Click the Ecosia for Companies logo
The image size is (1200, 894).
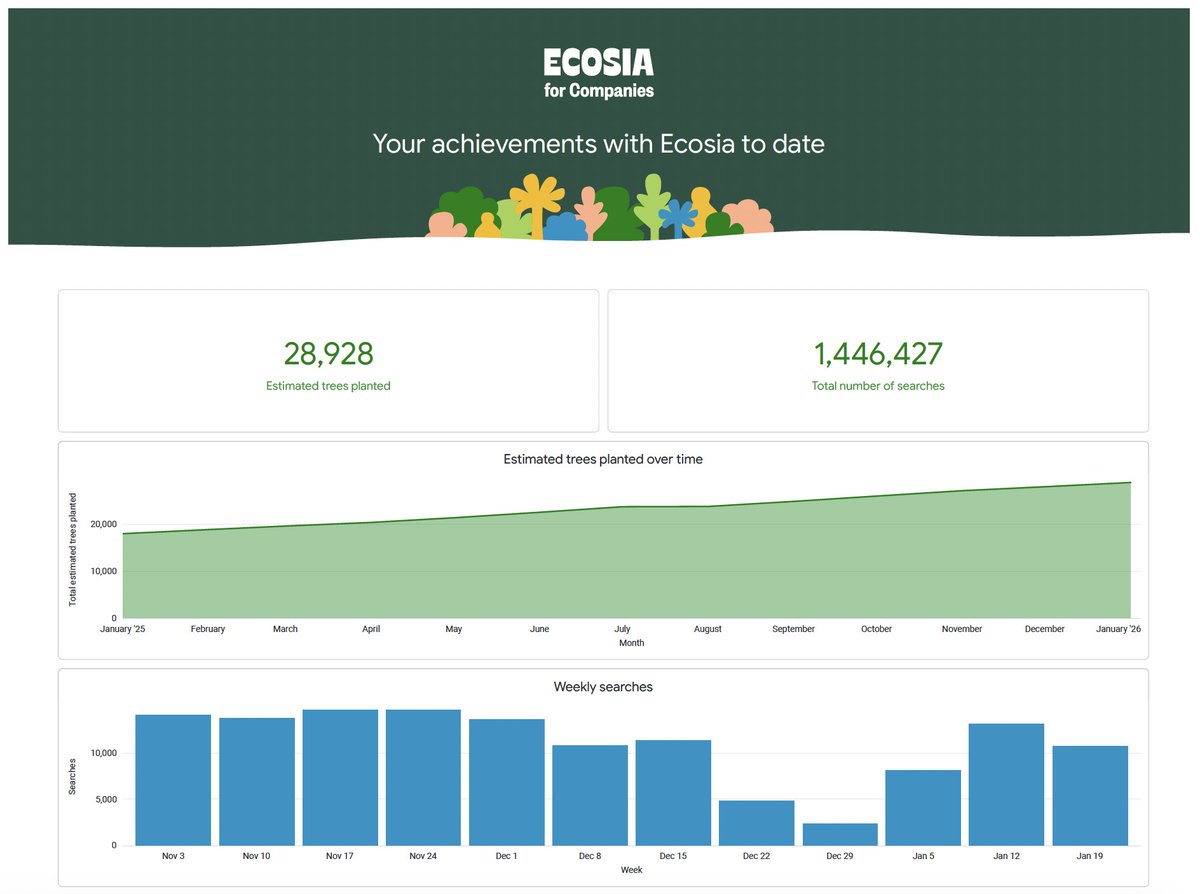[599, 73]
